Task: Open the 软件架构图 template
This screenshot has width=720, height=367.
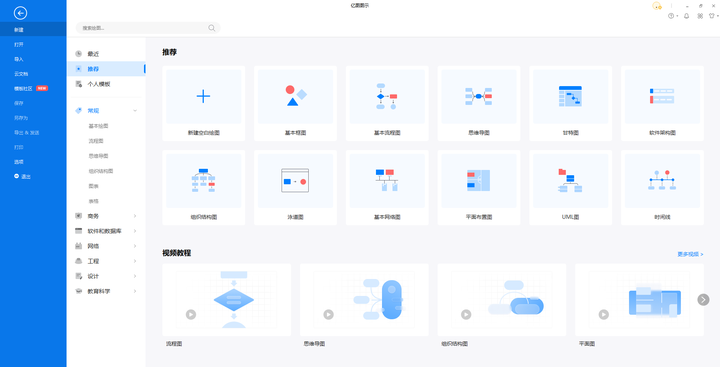Action: (663, 103)
